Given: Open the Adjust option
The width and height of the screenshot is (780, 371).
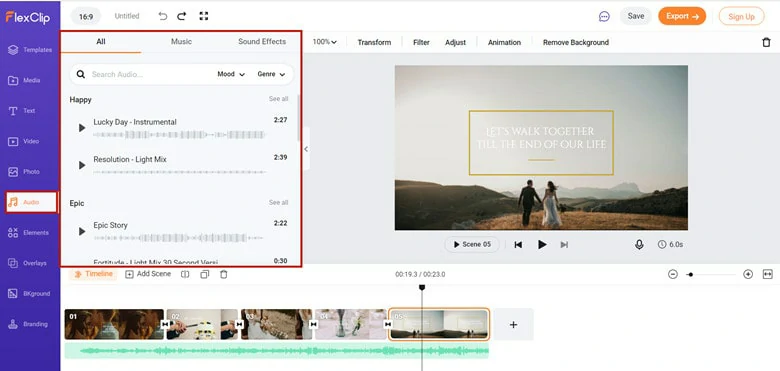Looking at the screenshot, I should point(455,42).
